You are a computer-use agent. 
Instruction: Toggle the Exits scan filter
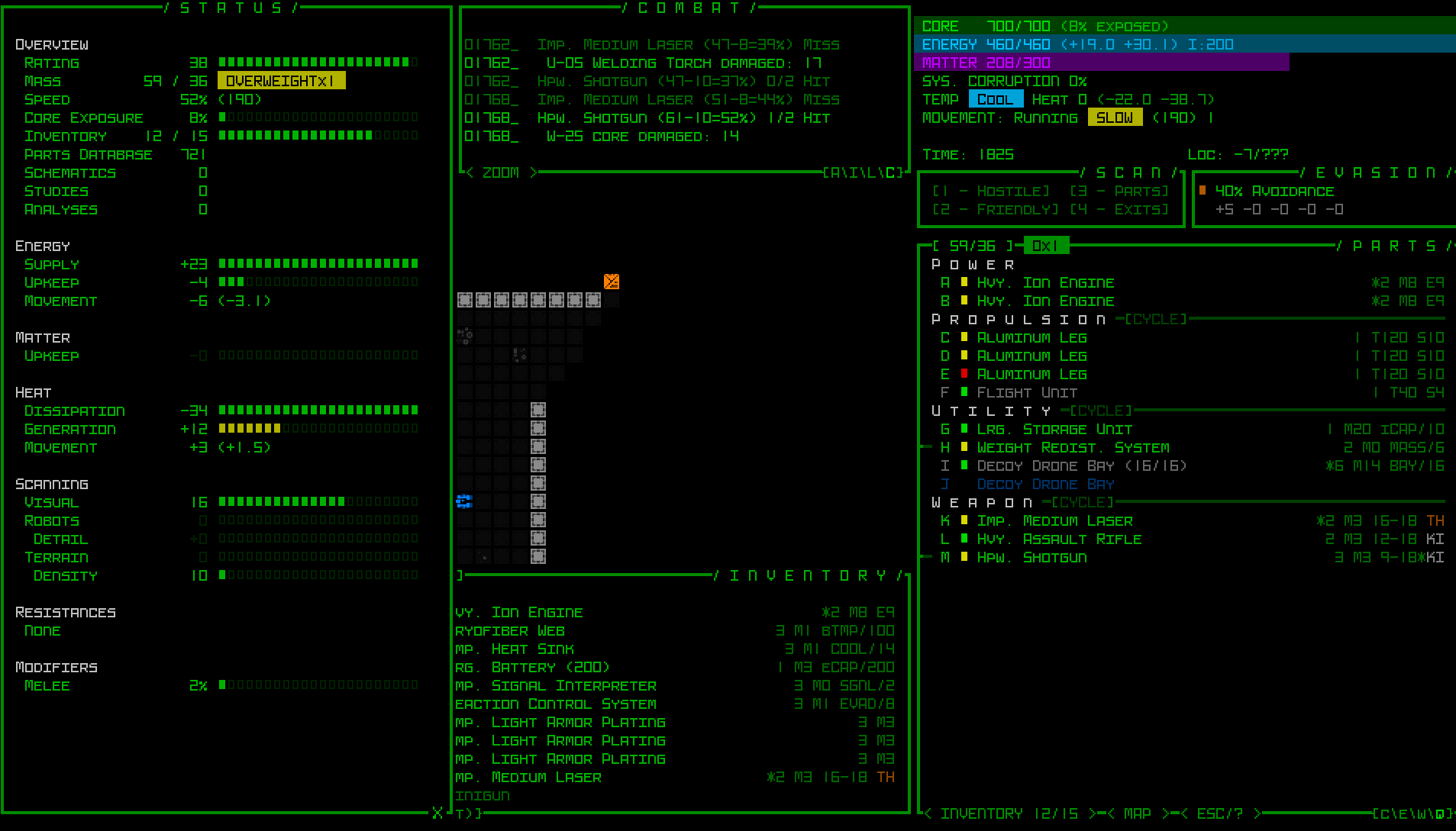(1119, 209)
